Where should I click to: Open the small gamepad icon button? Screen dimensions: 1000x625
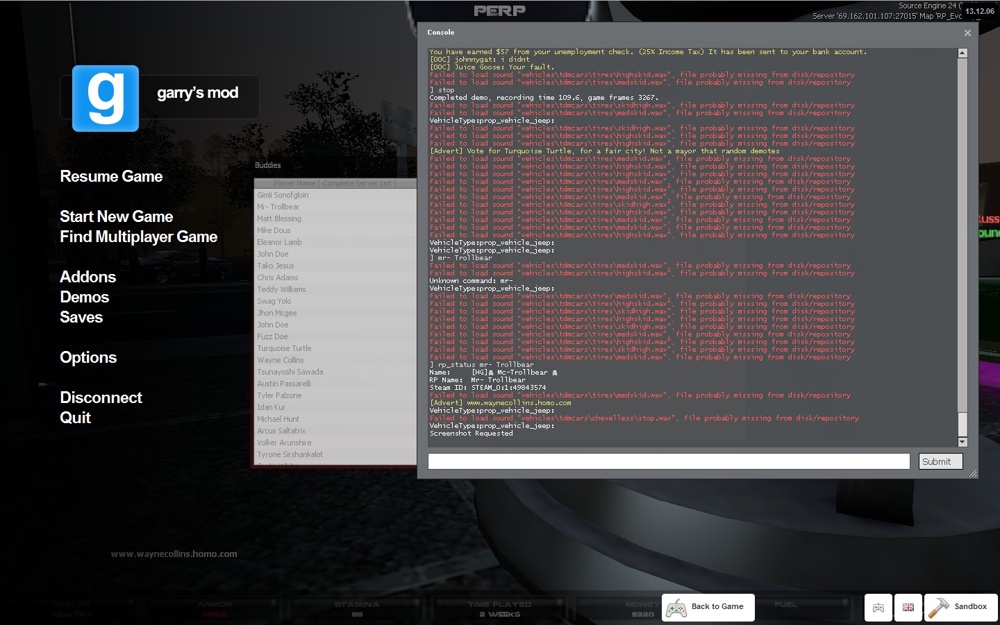(x=878, y=608)
